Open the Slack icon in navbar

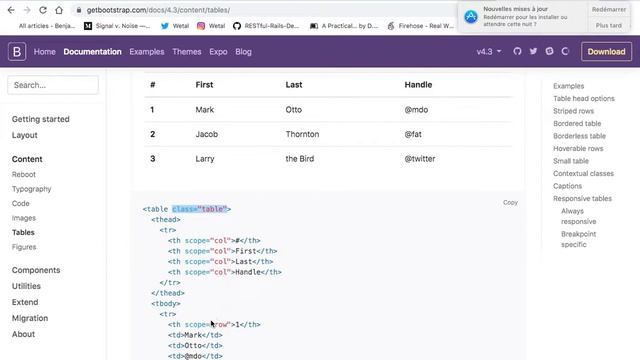(549, 51)
